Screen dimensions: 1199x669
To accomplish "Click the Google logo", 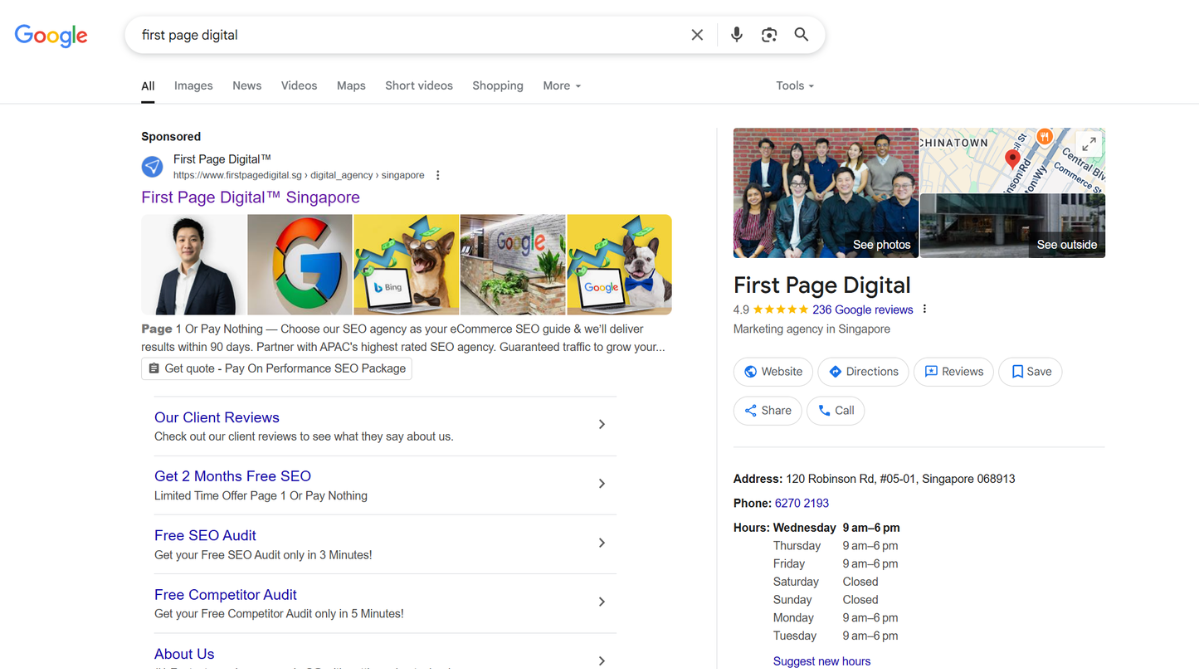I will coord(51,35).
